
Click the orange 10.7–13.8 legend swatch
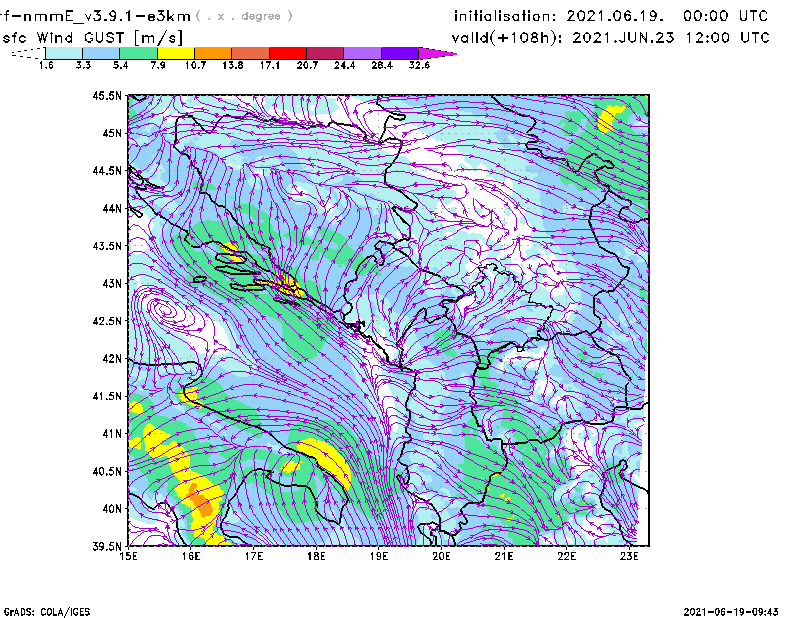[213, 53]
